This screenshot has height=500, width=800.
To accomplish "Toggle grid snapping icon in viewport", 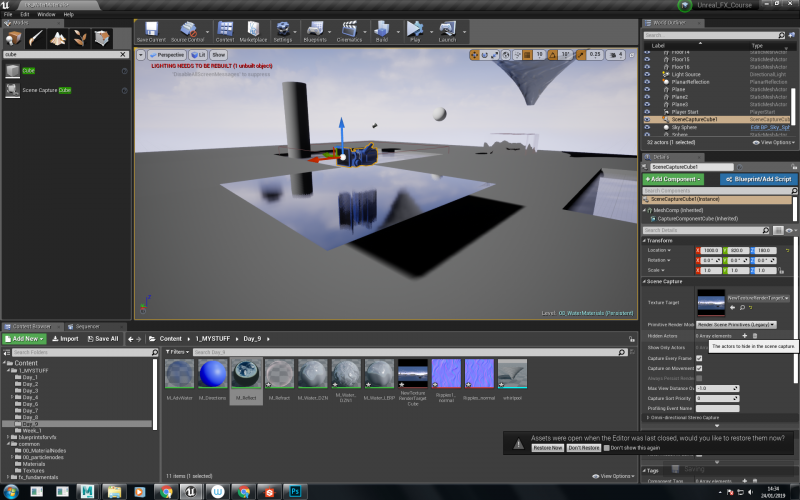I will (528, 55).
